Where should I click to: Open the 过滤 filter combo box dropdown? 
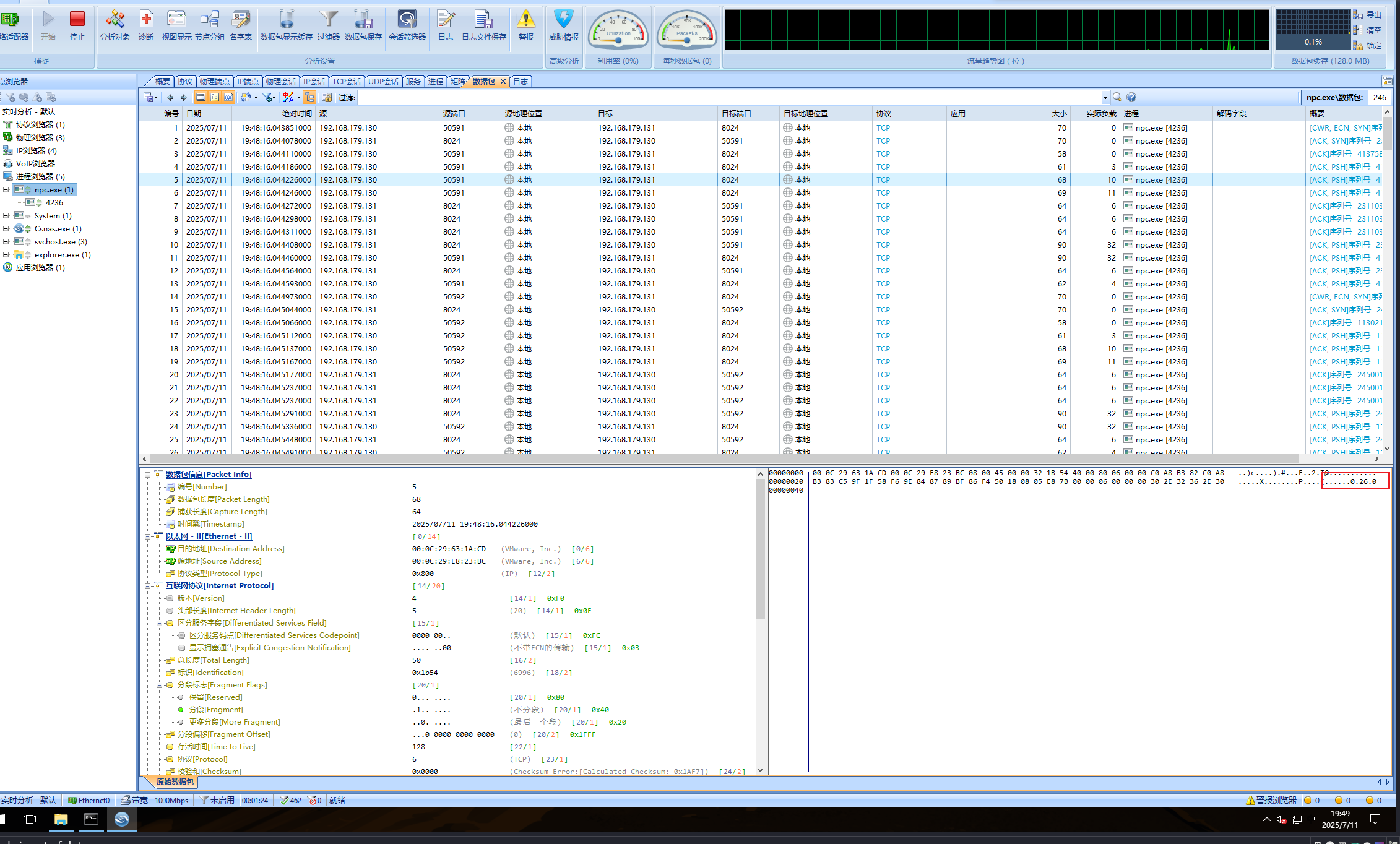[x=1105, y=98]
